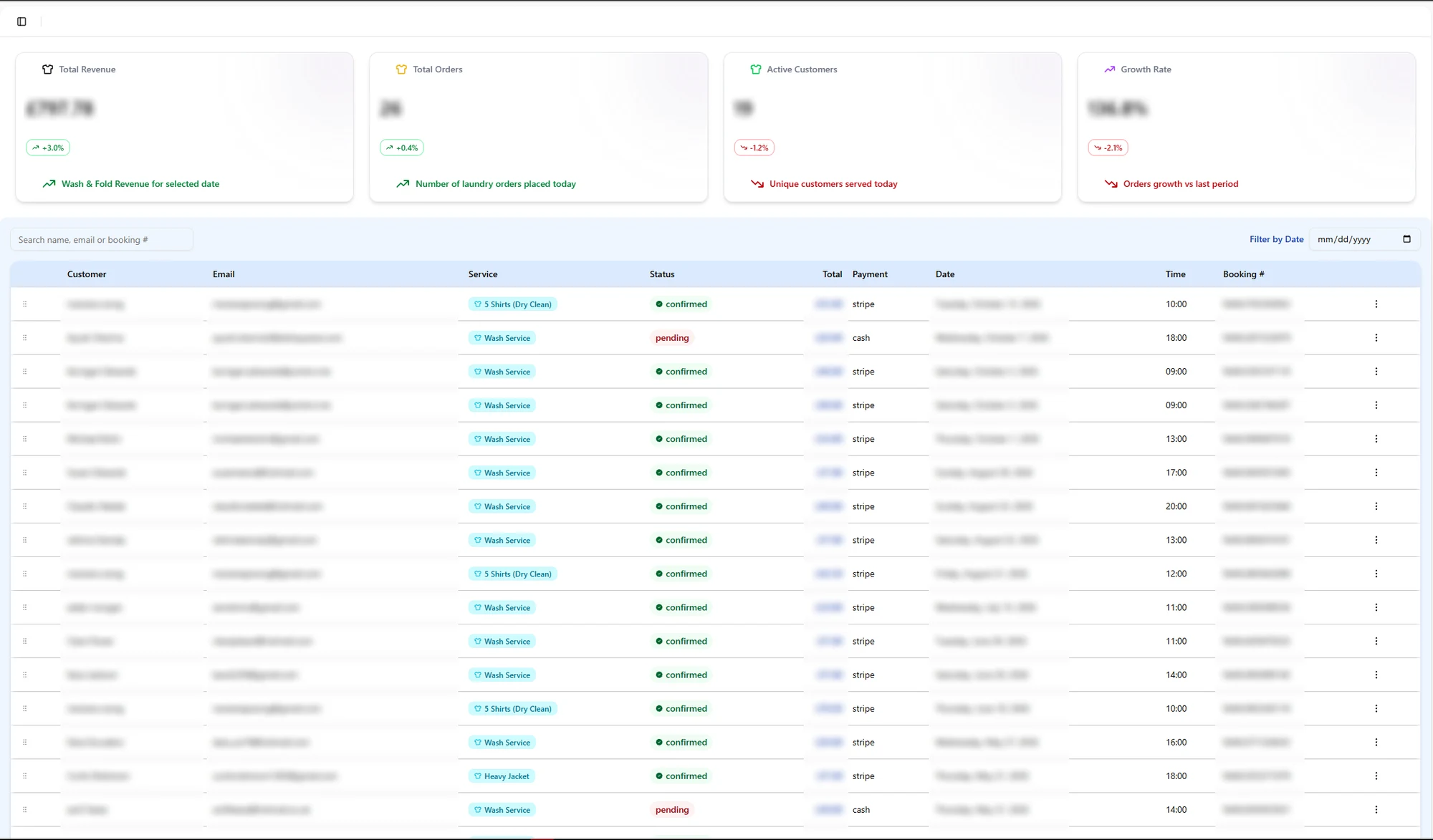This screenshot has width=1433, height=840.
Task: Open row actions for the 12:00 booking
Action: [1376, 574]
